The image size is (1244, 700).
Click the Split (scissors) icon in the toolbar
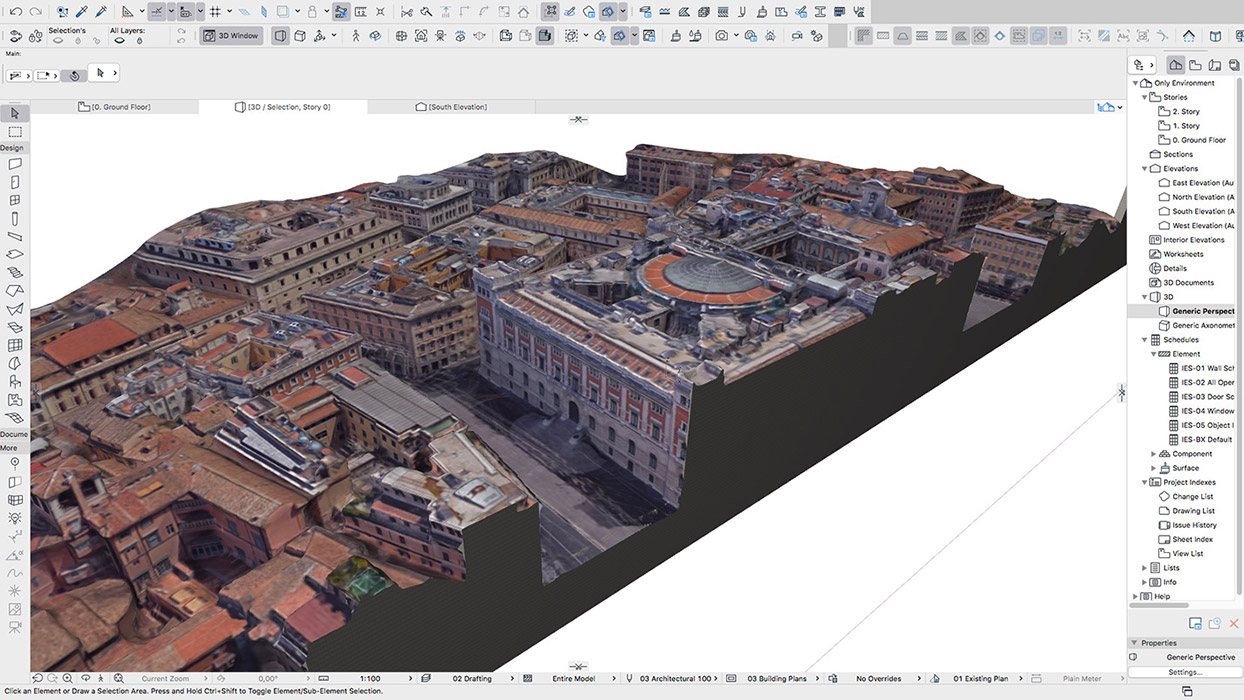(156, 11)
